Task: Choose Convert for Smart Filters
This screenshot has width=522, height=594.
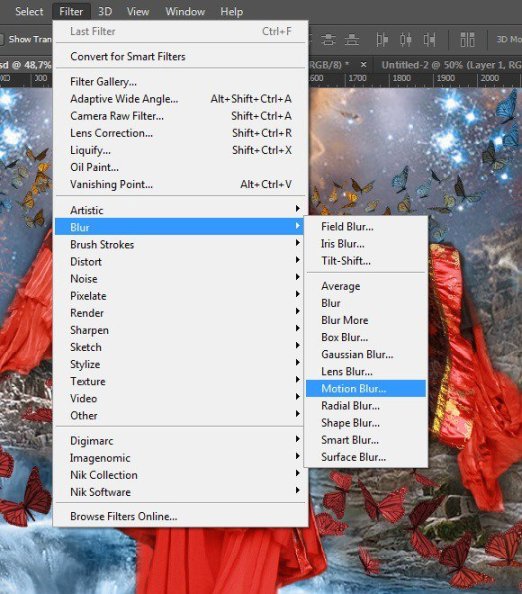Action: [180, 56]
